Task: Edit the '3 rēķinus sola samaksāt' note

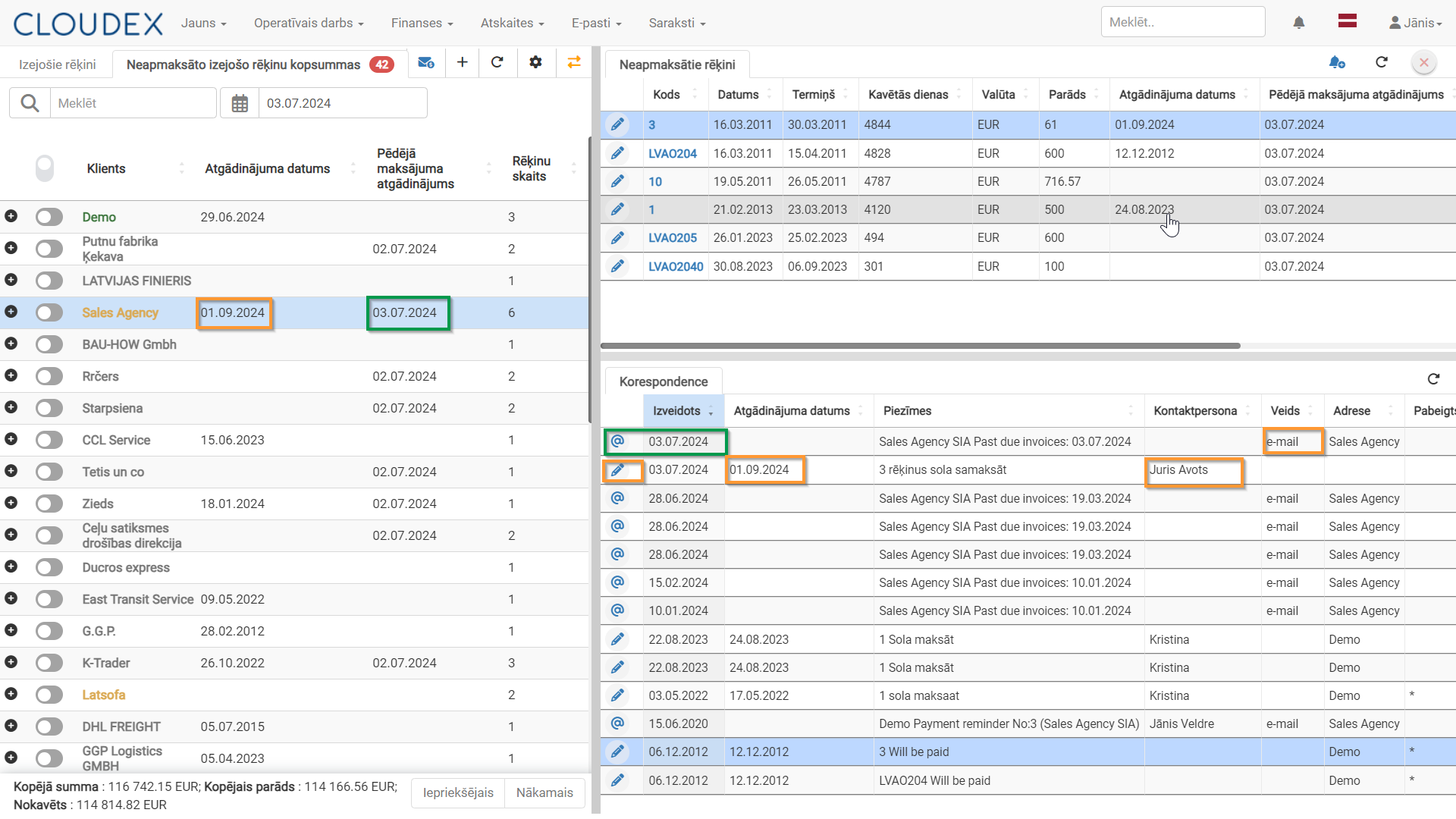Action: [618, 470]
